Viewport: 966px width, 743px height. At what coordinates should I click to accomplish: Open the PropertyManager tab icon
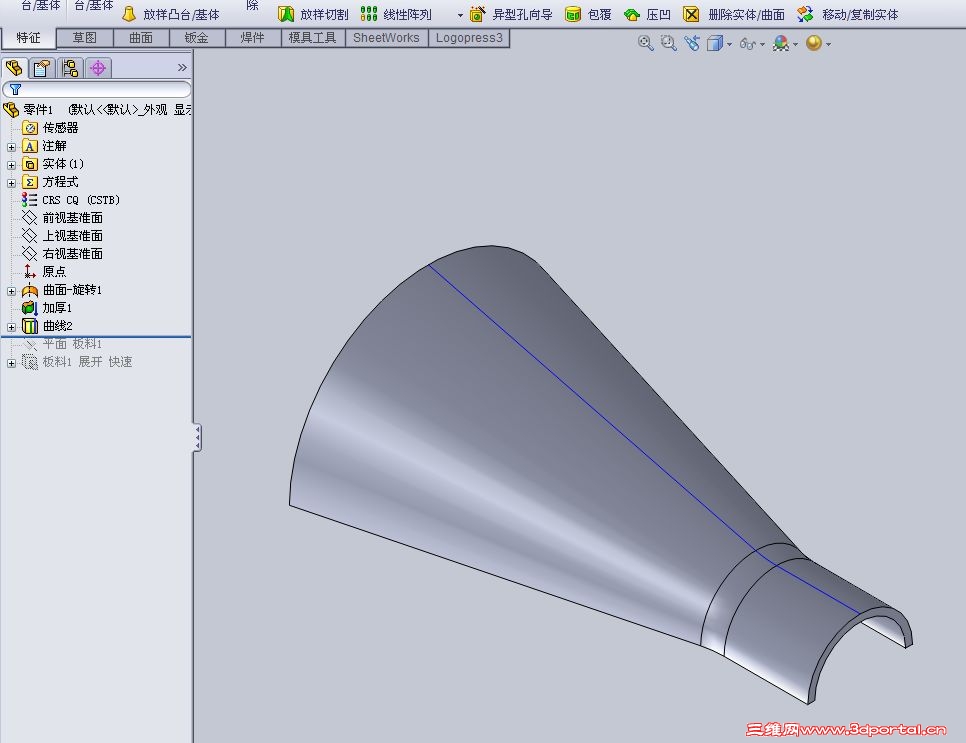(x=41, y=68)
